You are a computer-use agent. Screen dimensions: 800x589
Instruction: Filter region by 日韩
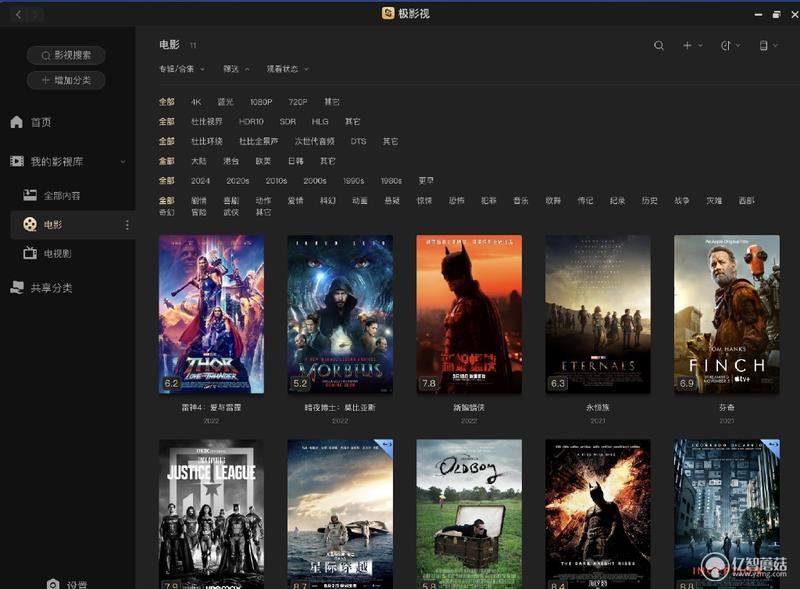pos(296,161)
